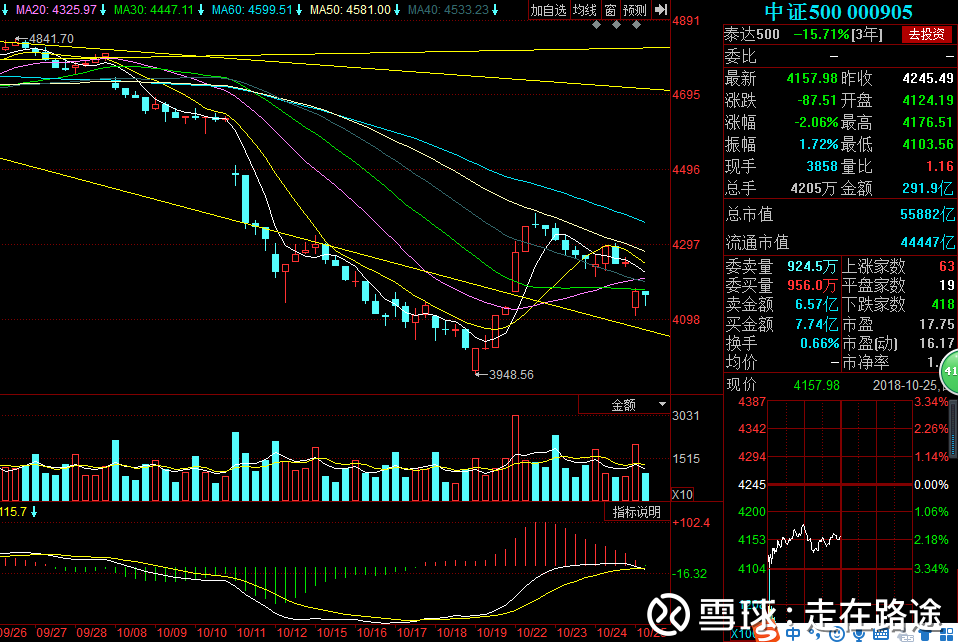Open the Sogou emoji smiley icon
This screenshot has height=642, width=958.
click(836, 634)
